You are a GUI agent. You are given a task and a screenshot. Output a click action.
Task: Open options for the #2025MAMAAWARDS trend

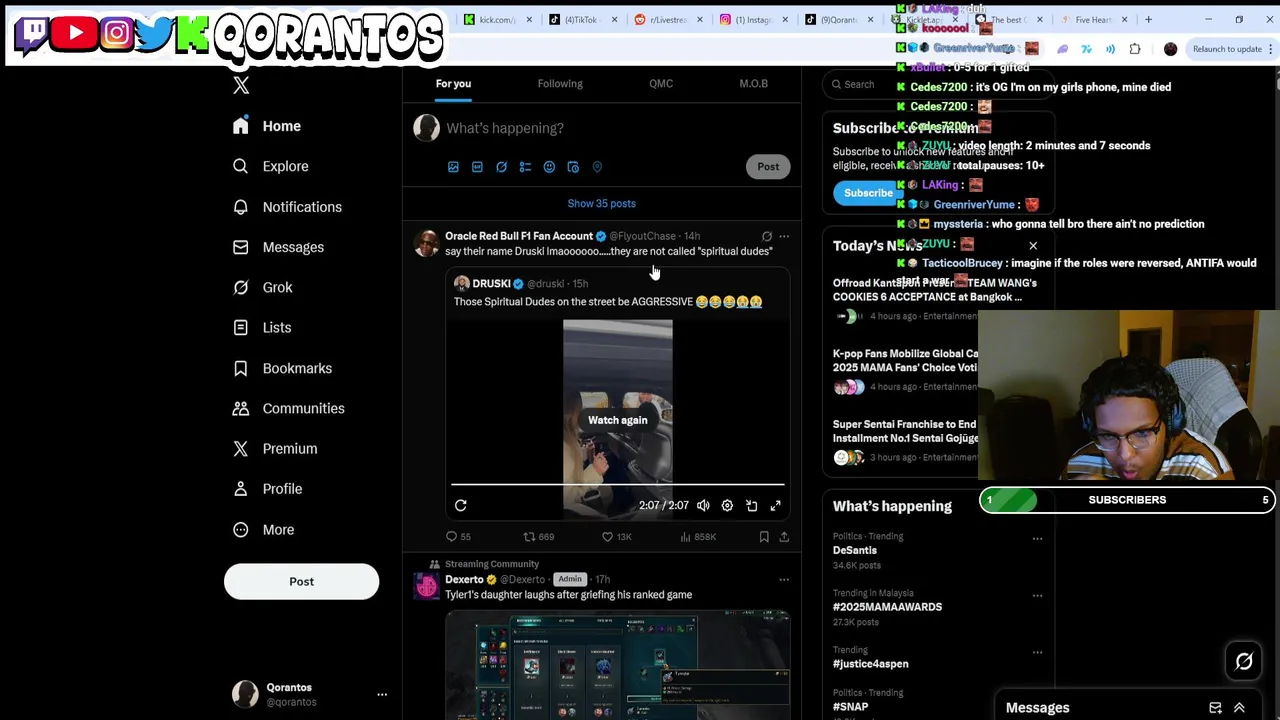1037,595
